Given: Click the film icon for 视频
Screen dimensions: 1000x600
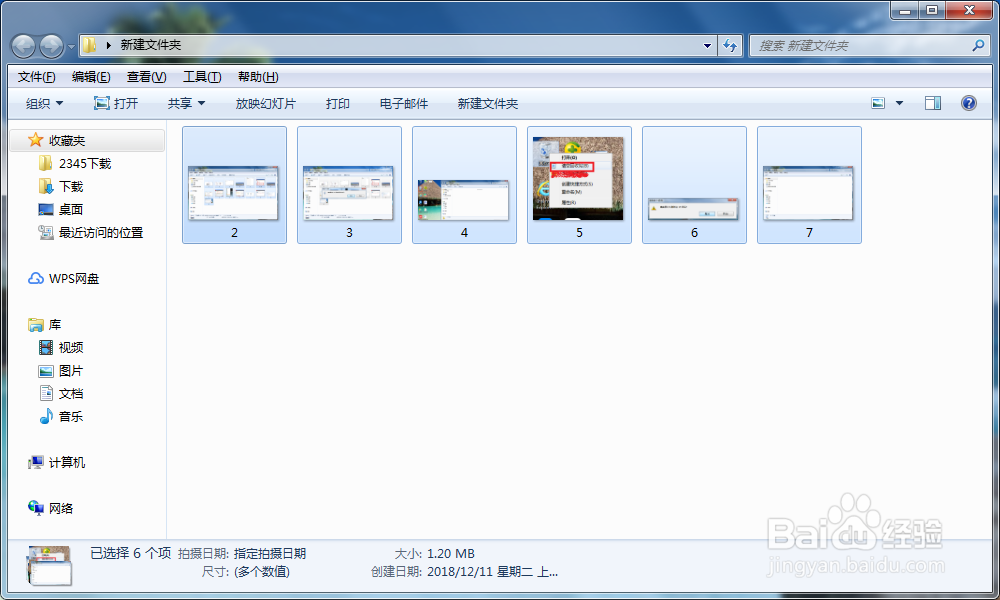Looking at the screenshot, I should [x=46, y=348].
